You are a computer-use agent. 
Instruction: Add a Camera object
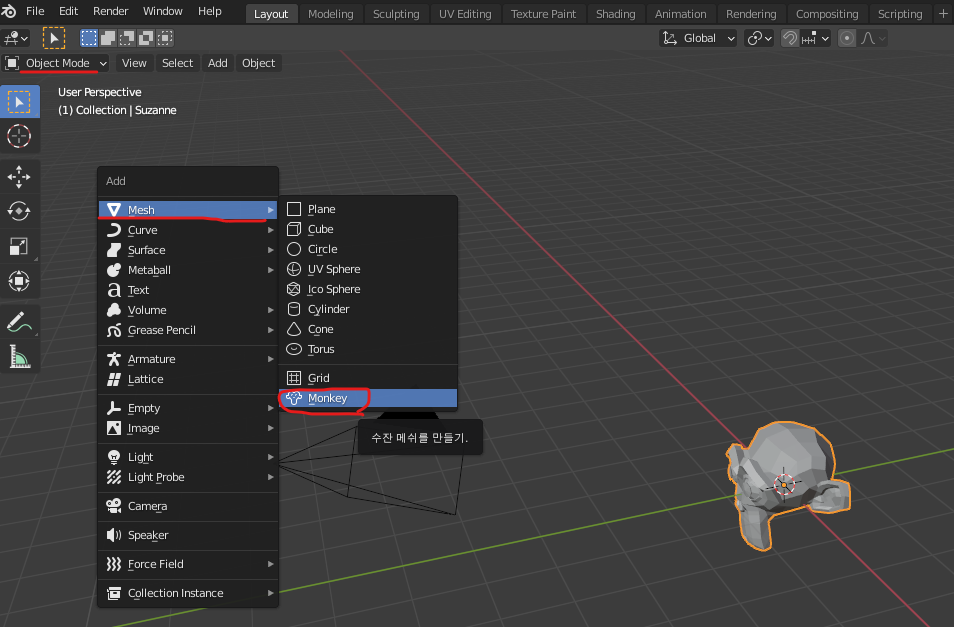[x=188, y=506]
